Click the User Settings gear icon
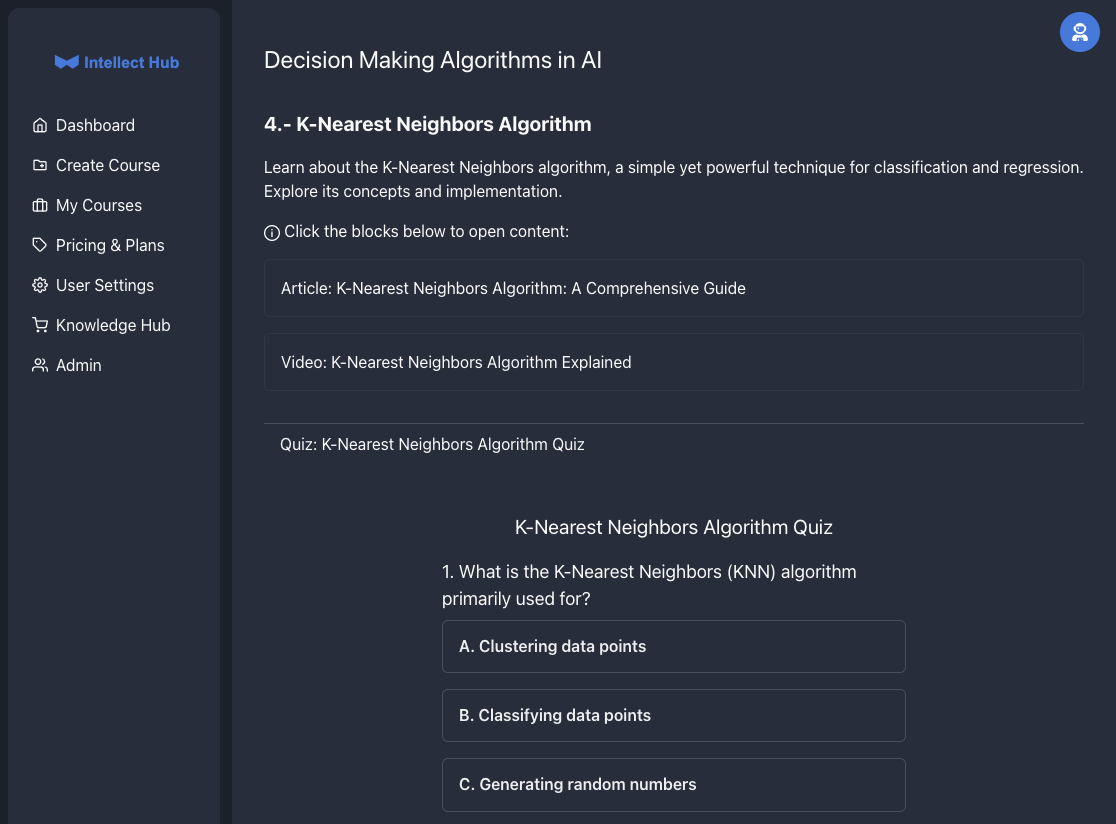Viewport: 1116px width, 824px height. tap(40, 285)
